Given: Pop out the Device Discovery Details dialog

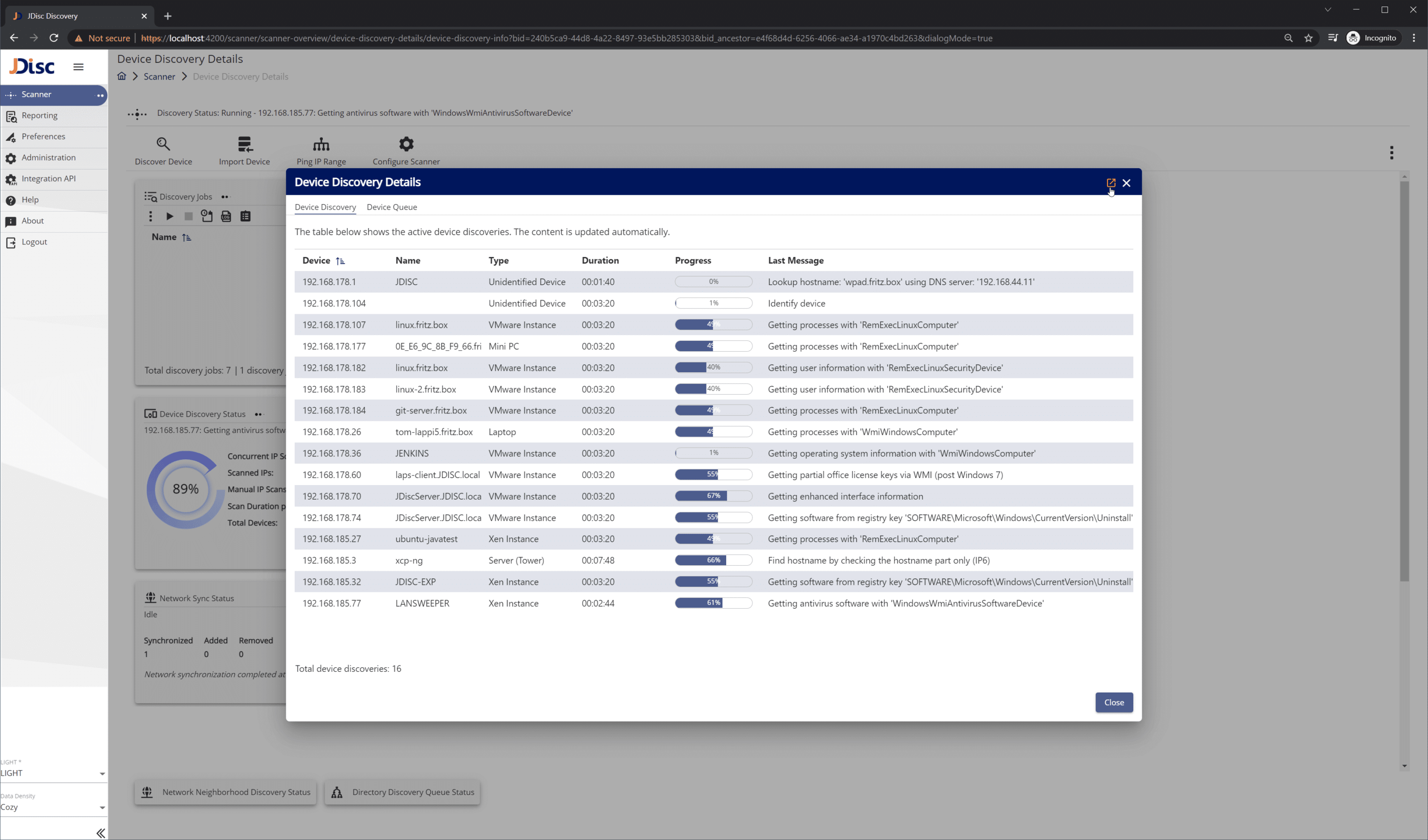Looking at the screenshot, I should click(x=1110, y=183).
